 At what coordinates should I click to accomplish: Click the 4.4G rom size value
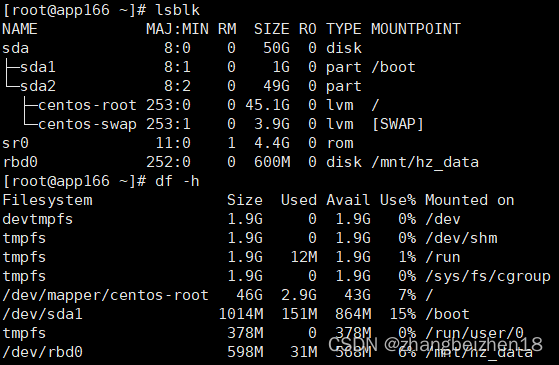pyautogui.click(x=272, y=143)
